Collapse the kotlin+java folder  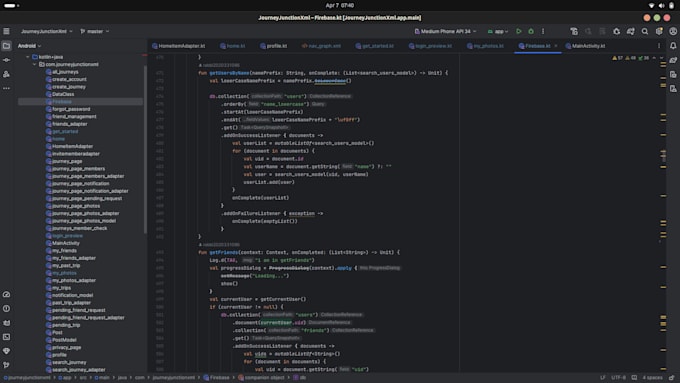click(28, 57)
